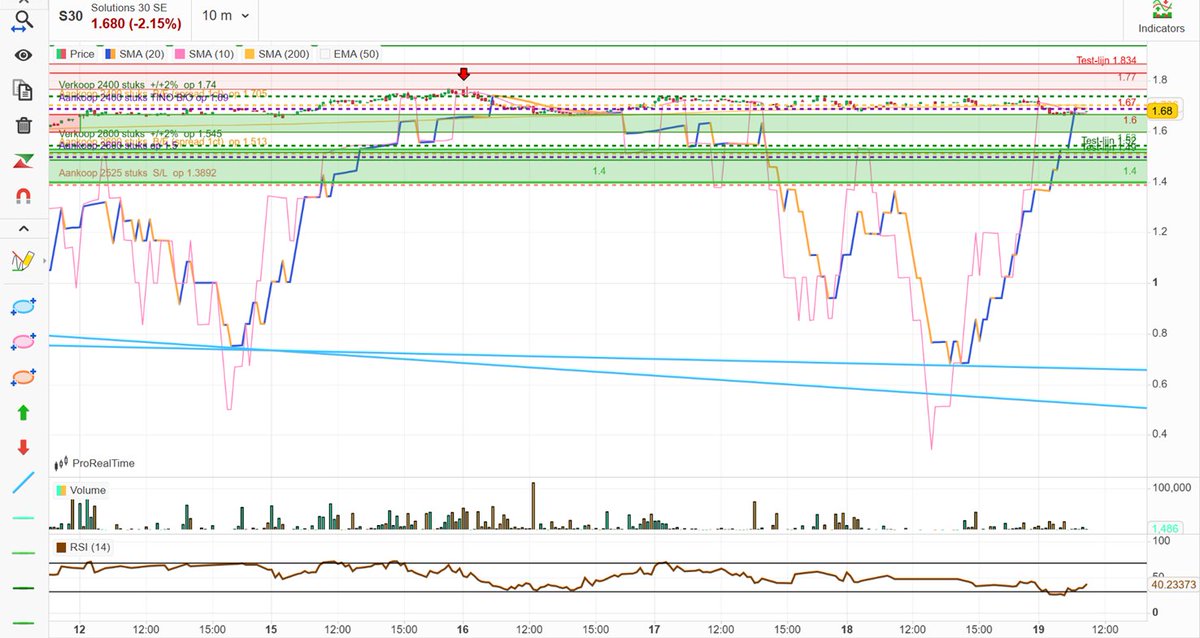Add a blue ellipse annotation
The height and width of the screenshot is (638, 1200).
point(24,307)
